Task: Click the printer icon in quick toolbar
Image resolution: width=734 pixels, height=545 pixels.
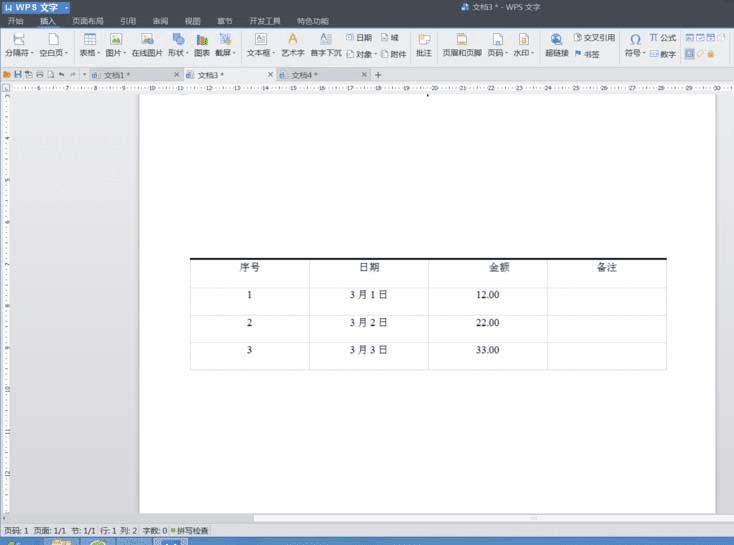Action: 40,74
